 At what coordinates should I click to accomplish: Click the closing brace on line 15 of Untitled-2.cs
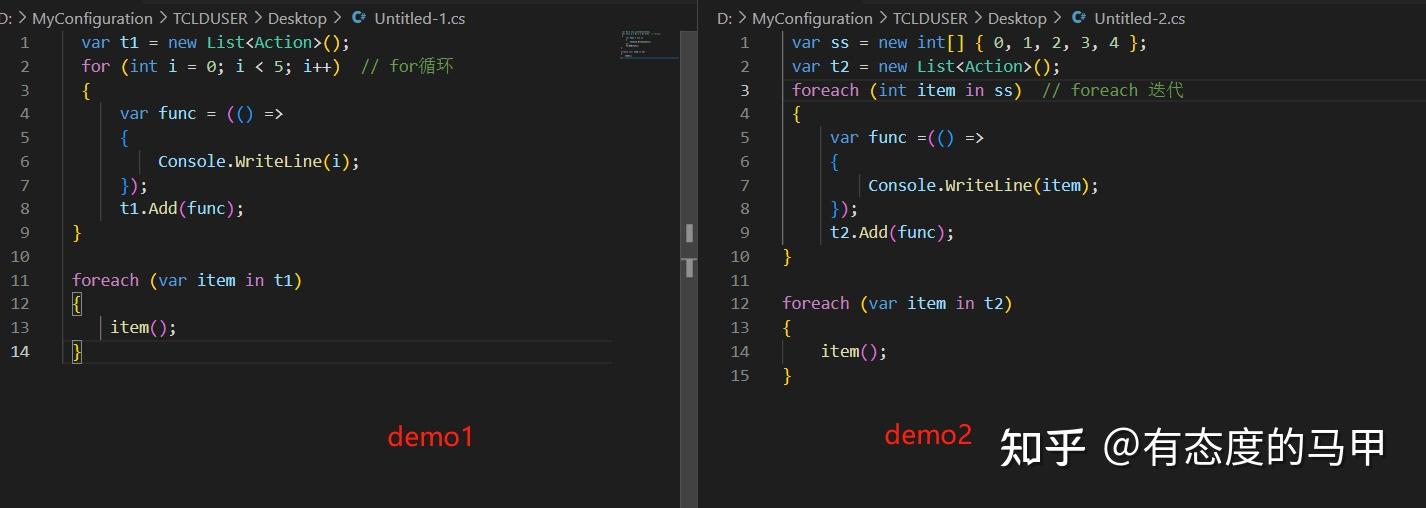tap(787, 375)
